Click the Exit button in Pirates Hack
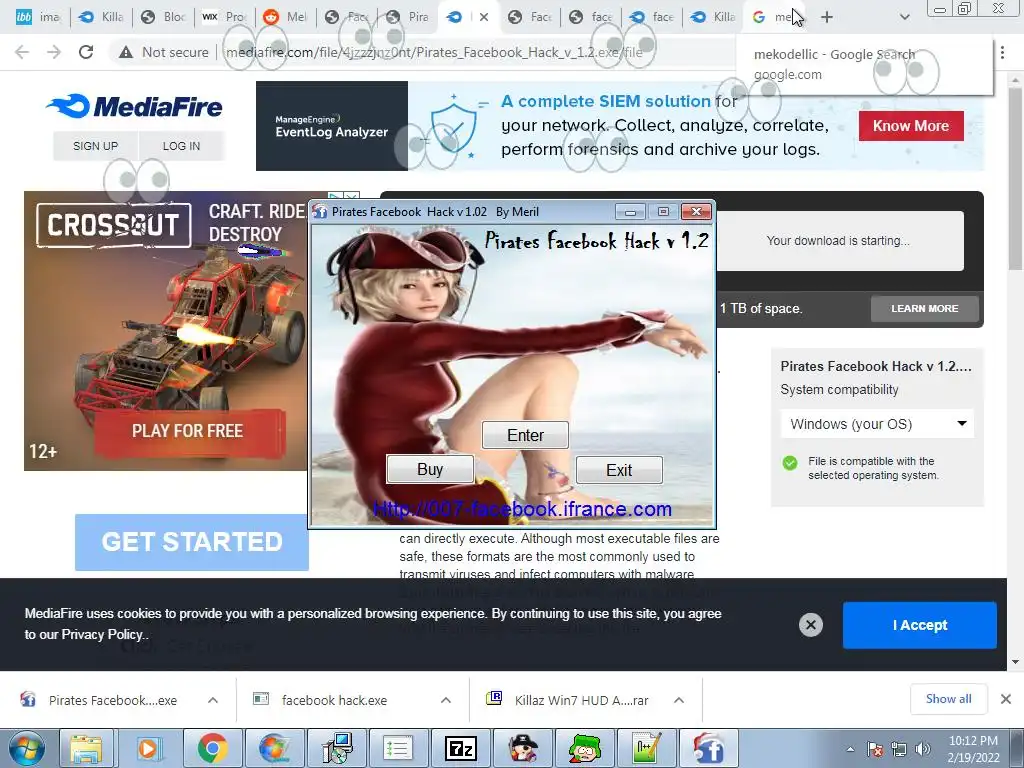The height and width of the screenshot is (768, 1024). tap(619, 470)
